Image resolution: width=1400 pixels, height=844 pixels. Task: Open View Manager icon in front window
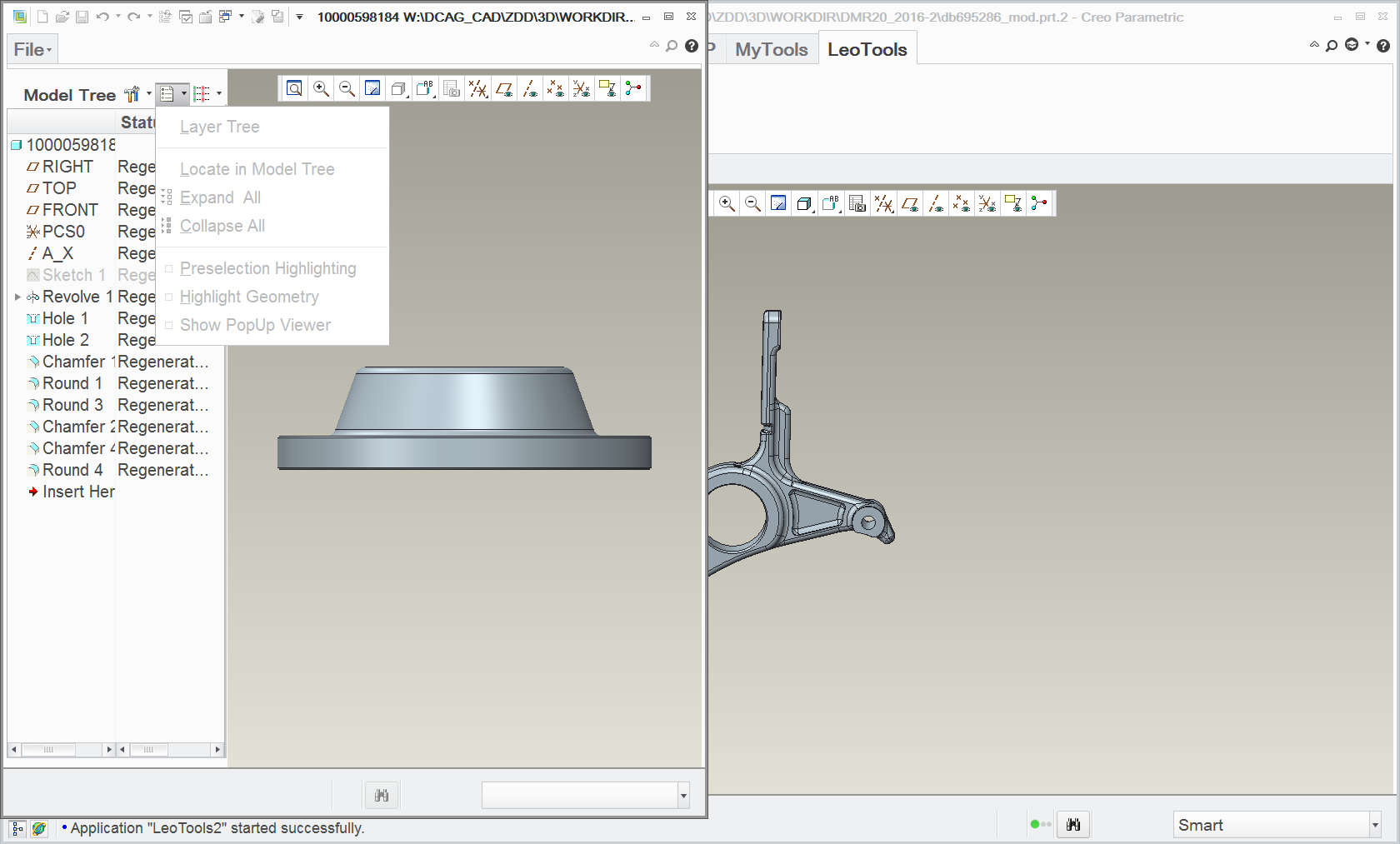tap(452, 88)
